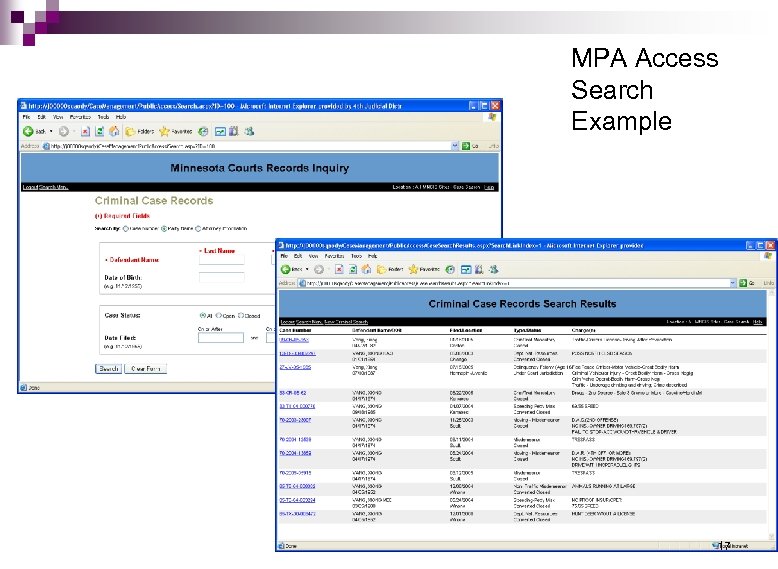Click the toolbar icon right of History in Records Inquiry
Image resolution: width=778 pixels, height=569 pixels.
pyautogui.click(x=220, y=131)
